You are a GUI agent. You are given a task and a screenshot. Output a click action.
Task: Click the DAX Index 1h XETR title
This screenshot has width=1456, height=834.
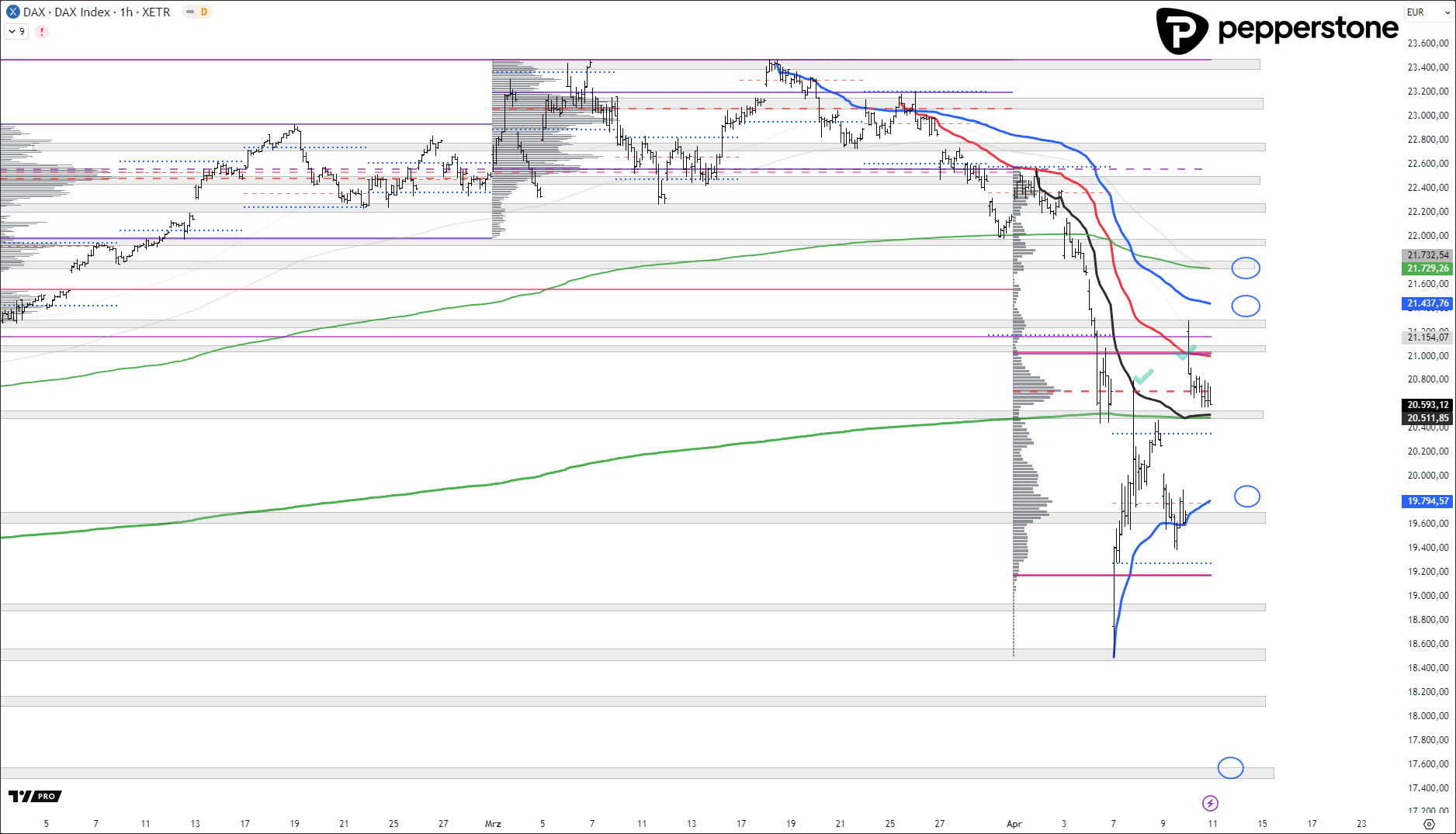point(96,12)
